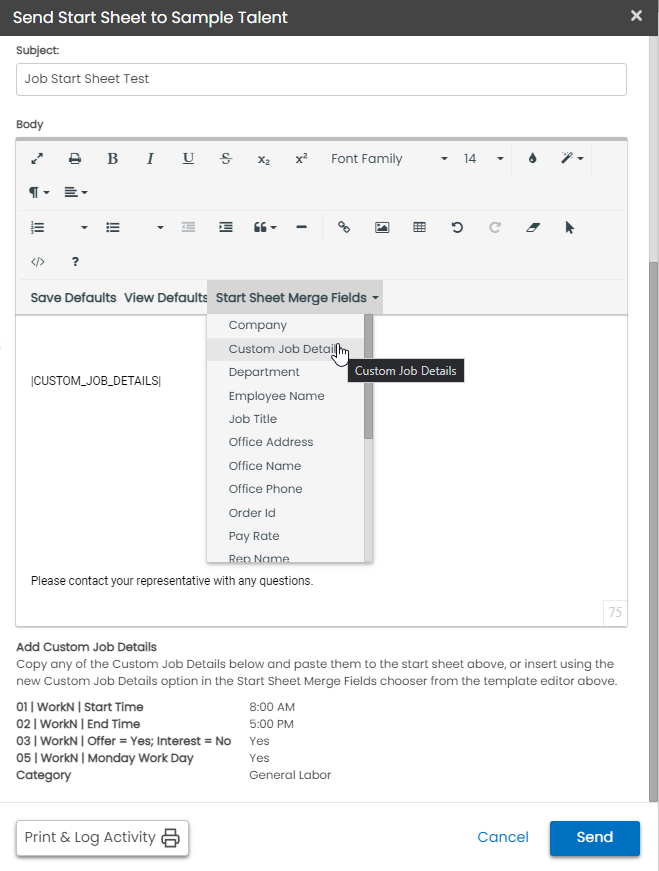Select Custom Job Details merge field

[286, 349]
